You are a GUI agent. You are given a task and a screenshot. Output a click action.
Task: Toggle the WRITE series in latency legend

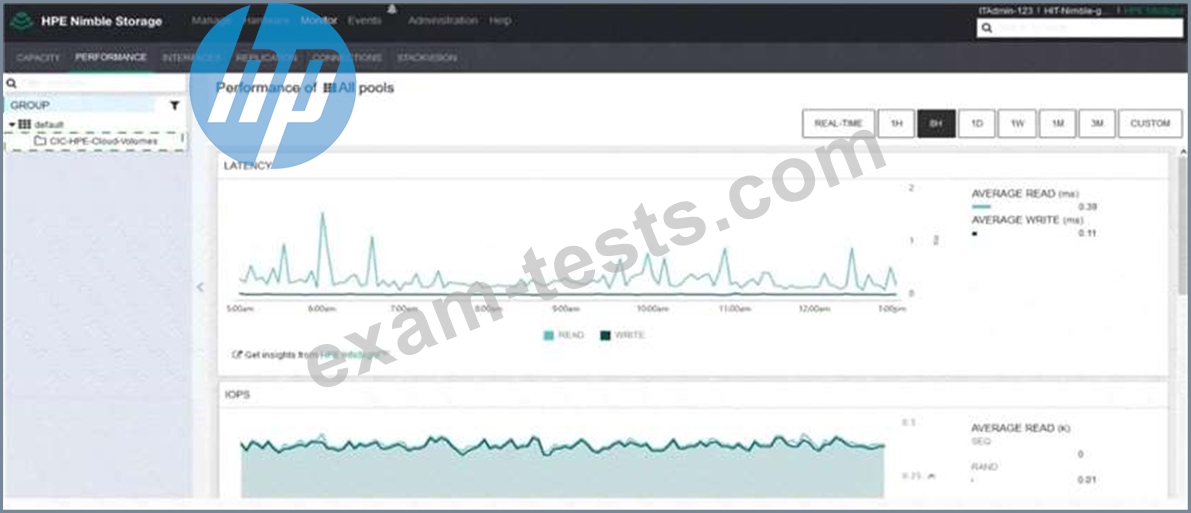click(x=622, y=334)
